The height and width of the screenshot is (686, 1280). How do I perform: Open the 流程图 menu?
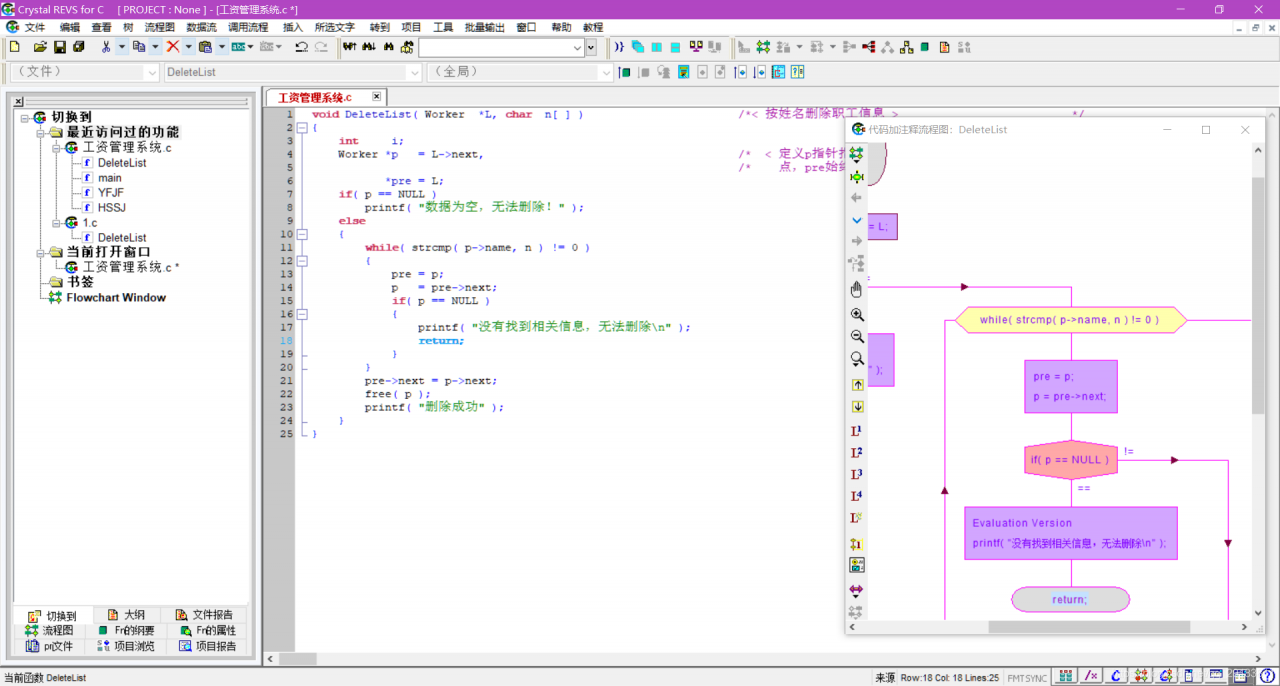[x=159, y=27]
